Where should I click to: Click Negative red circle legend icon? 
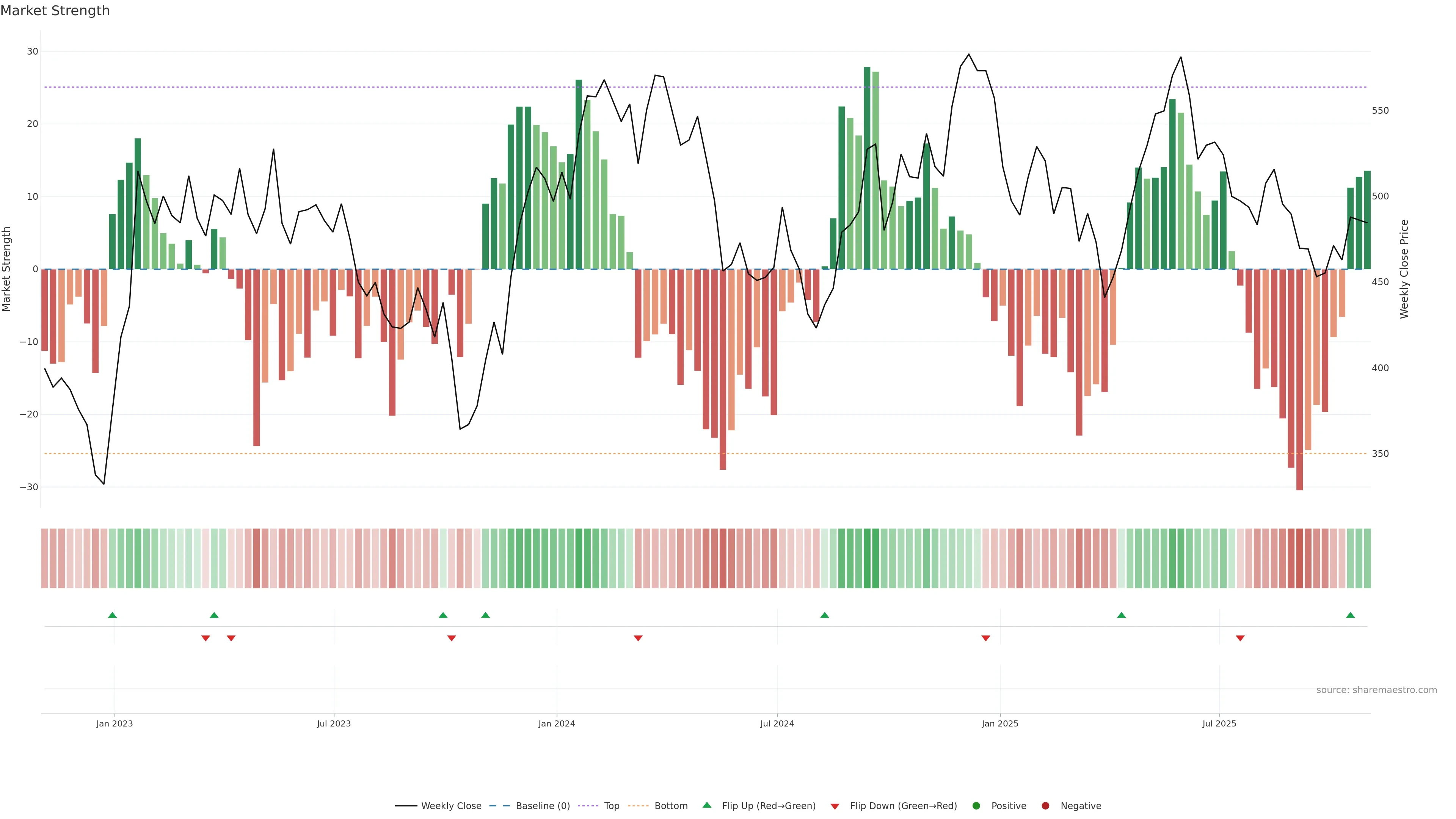pos(1045,806)
